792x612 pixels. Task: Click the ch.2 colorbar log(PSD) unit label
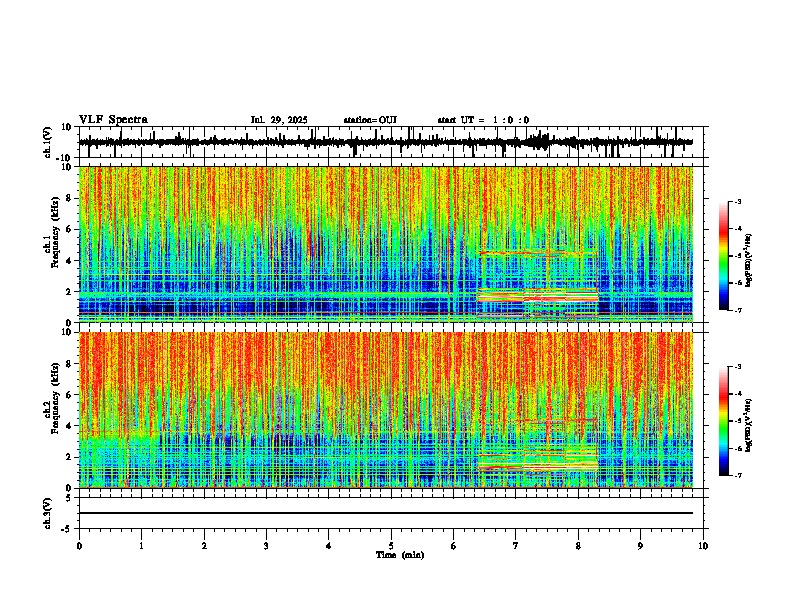749,425
